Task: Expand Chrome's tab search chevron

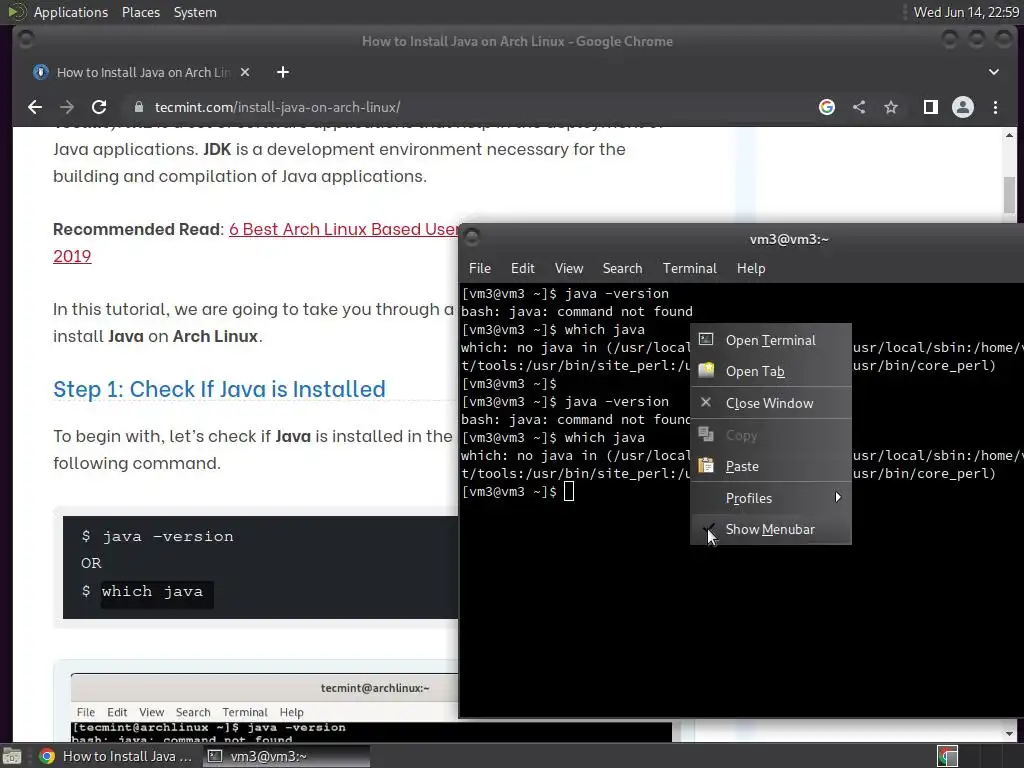Action: click(994, 72)
